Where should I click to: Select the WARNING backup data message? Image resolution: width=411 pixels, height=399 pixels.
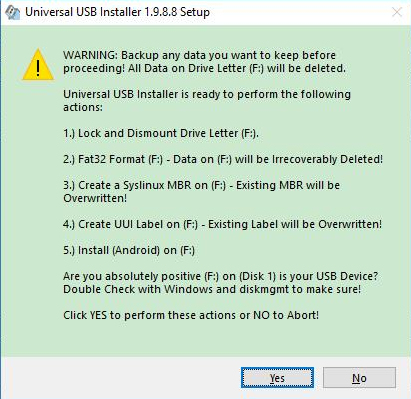[204, 62]
